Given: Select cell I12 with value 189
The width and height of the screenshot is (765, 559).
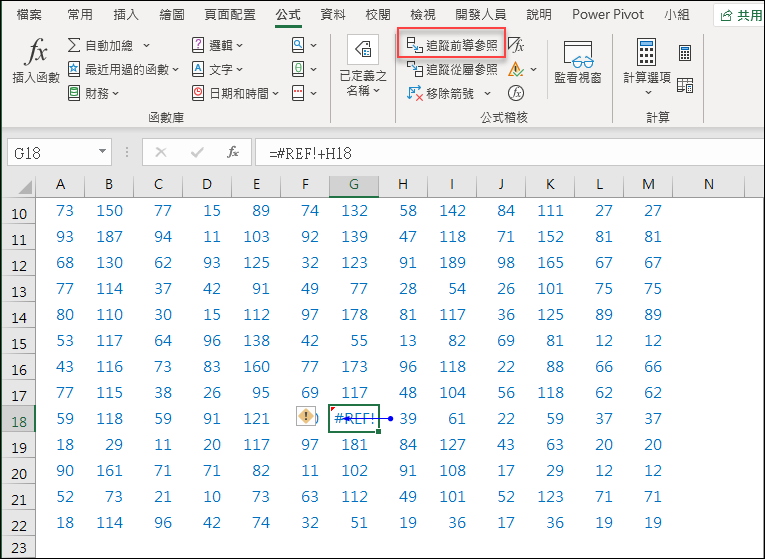Looking at the screenshot, I should [x=452, y=262].
